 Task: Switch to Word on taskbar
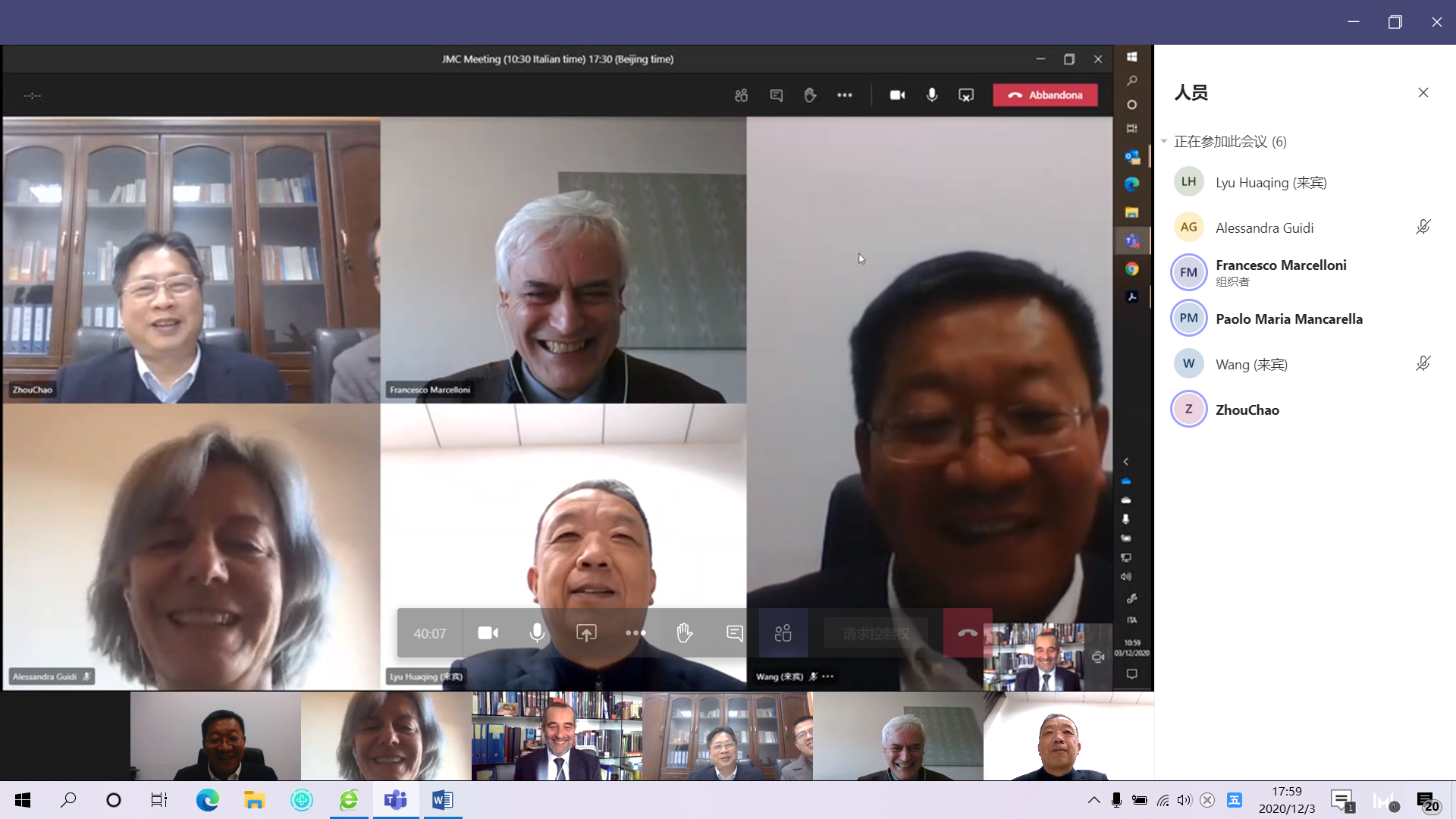coord(442,800)
